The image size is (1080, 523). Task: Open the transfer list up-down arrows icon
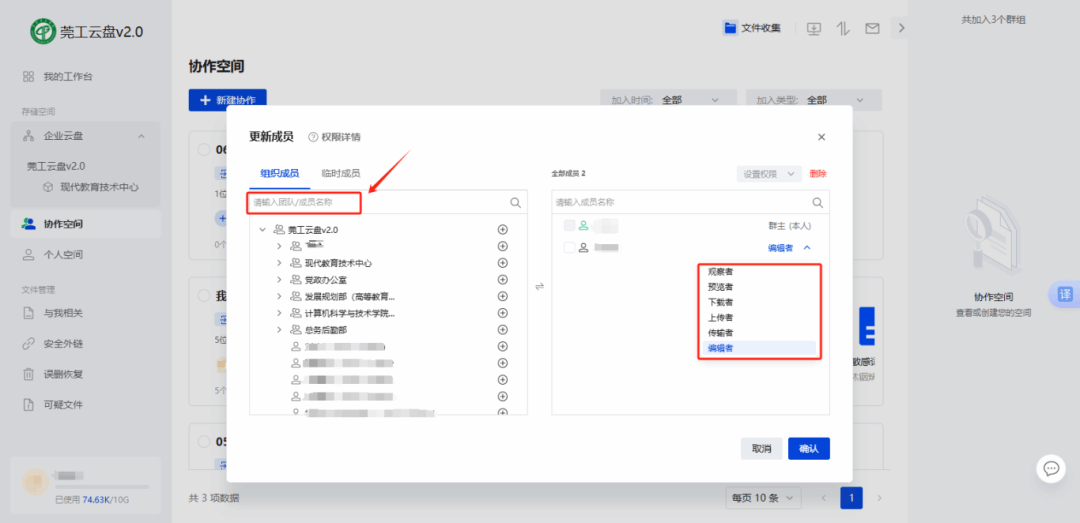coord(843,28)
